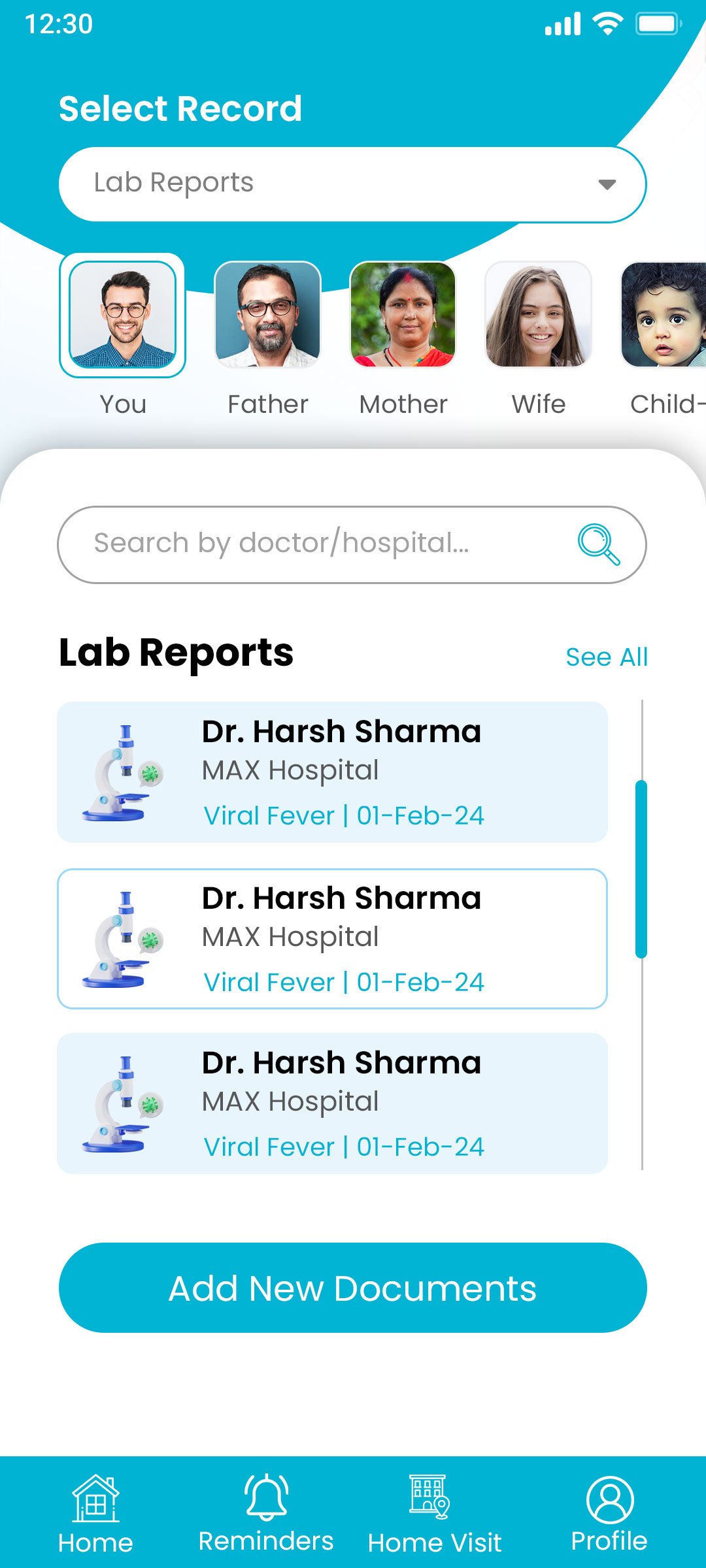Open the Profile person icon
This screenshot has width=706, height=1568.
(x=609, y=1500)
